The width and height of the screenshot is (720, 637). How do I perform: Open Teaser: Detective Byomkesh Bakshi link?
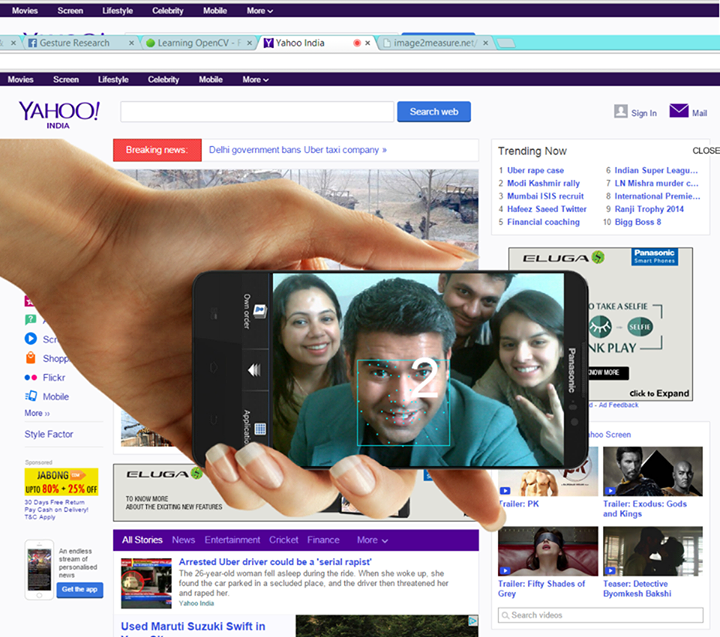tap(637, 589)
